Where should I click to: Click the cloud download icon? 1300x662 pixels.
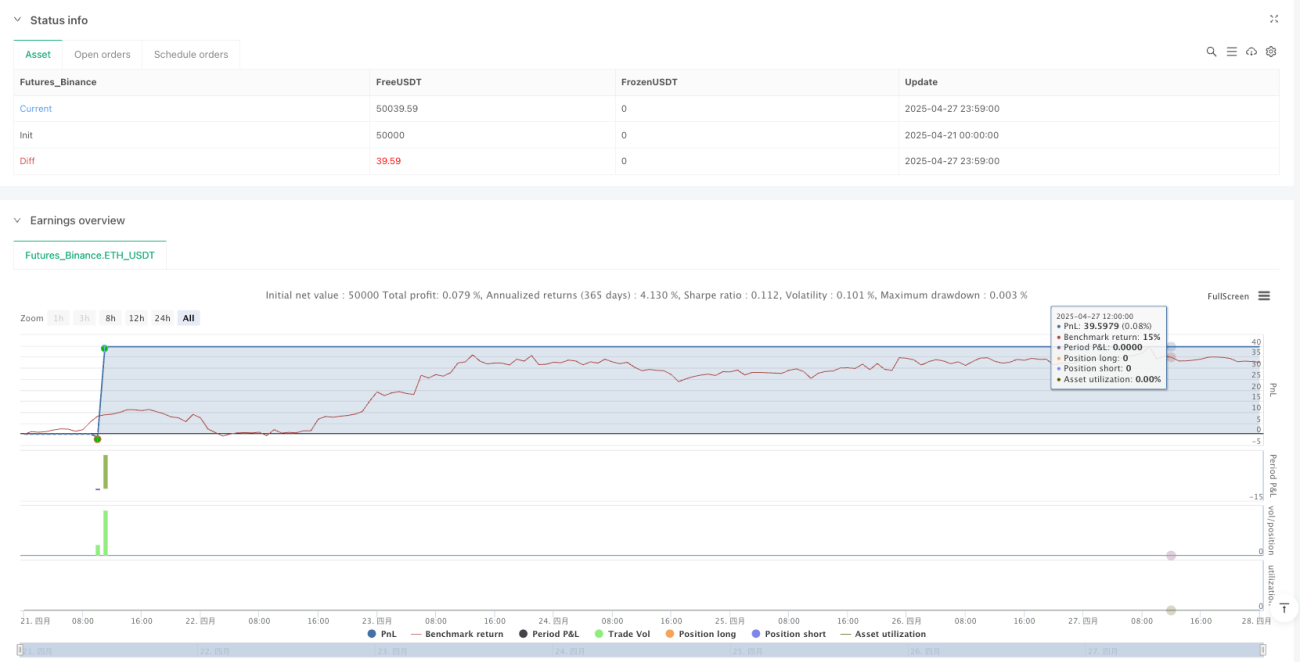[x=1251, y=52]
